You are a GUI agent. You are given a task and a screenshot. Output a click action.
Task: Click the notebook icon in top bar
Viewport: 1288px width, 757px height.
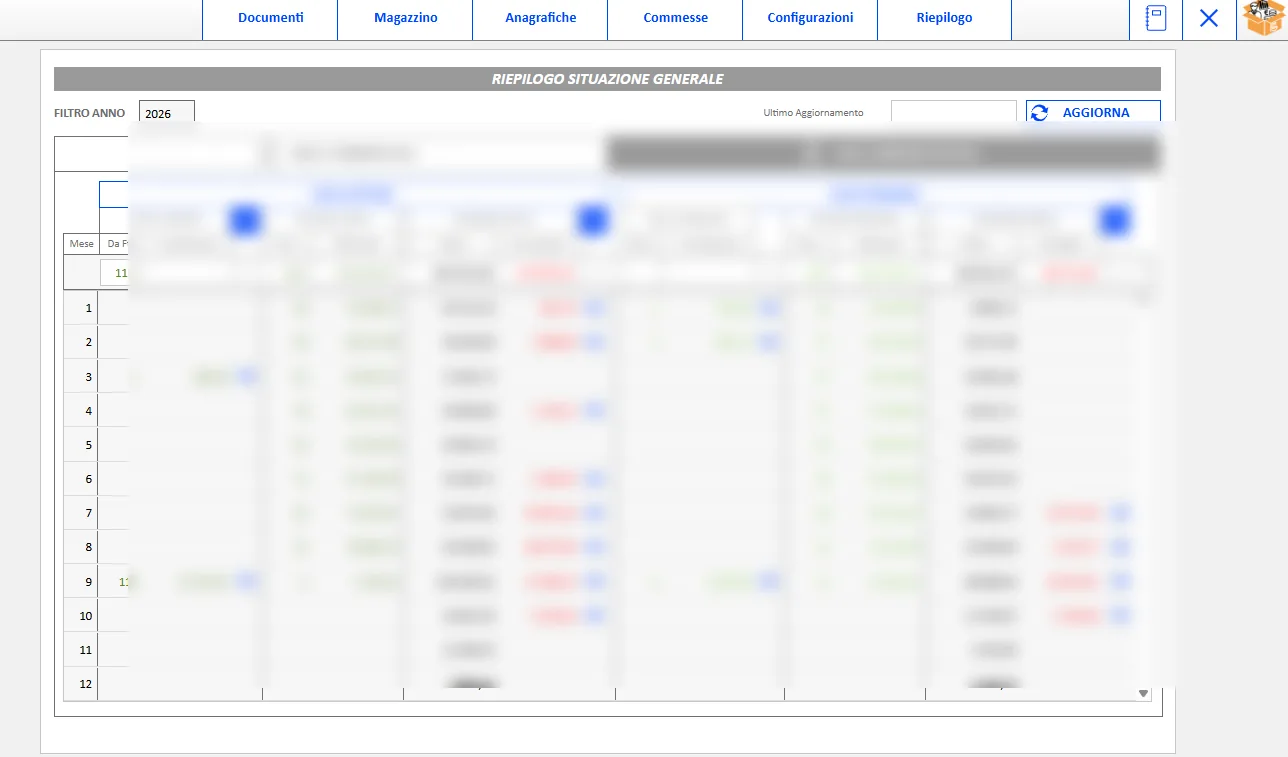point(1156,19)
